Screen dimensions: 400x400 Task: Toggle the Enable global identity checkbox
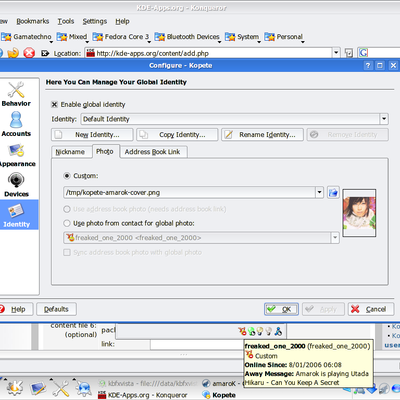pos(54,104)
